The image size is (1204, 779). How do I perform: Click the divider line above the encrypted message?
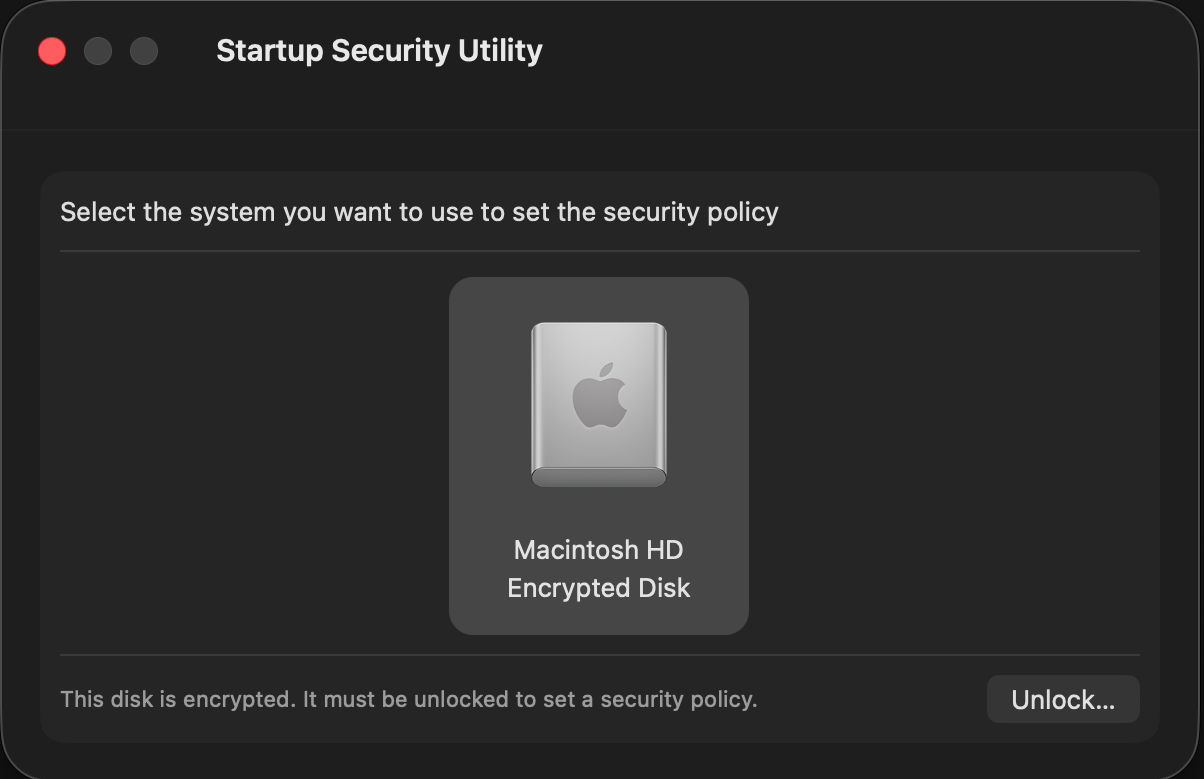tap(598, 655)
